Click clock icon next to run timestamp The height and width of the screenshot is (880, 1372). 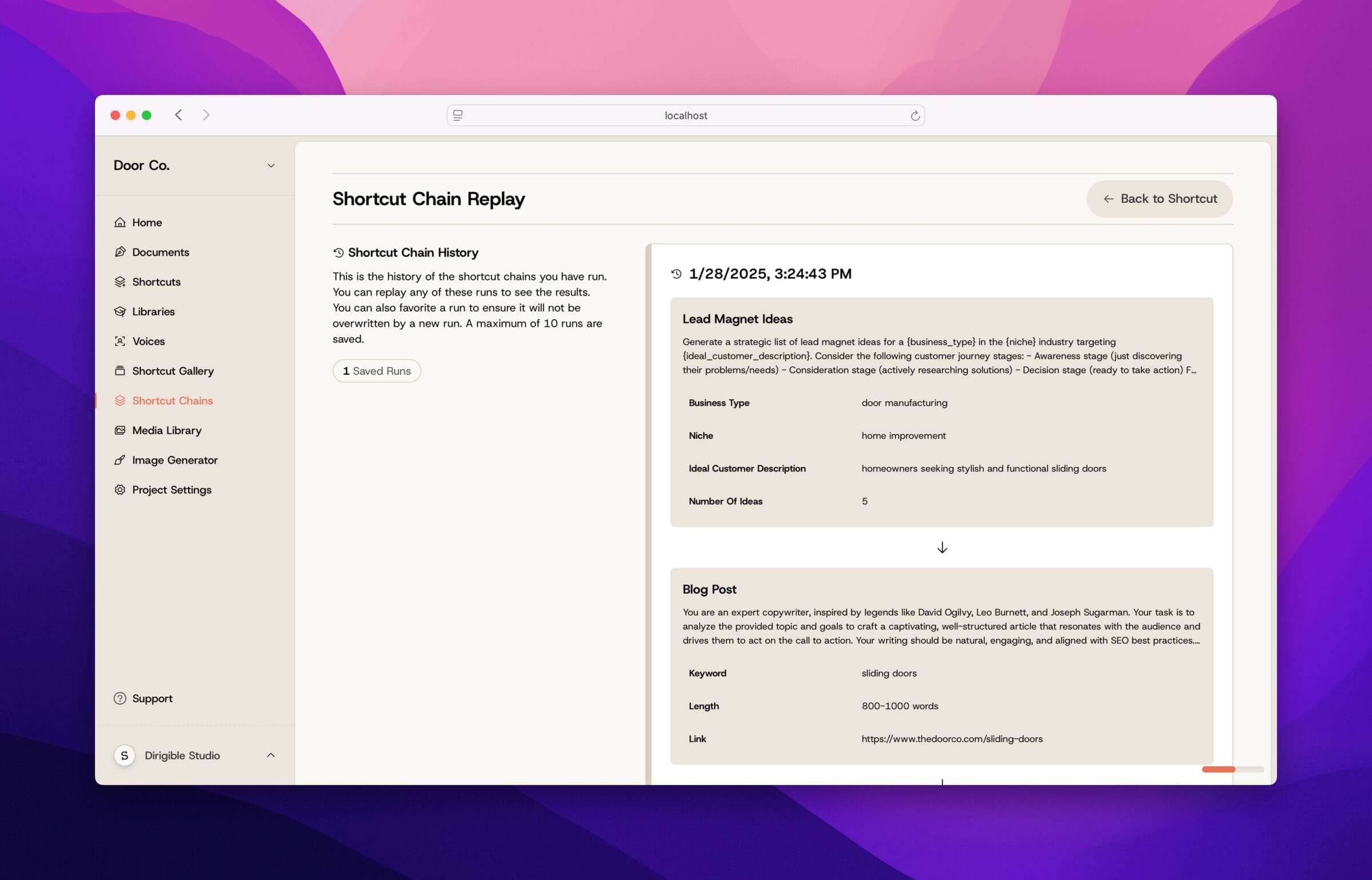point(676,274)
